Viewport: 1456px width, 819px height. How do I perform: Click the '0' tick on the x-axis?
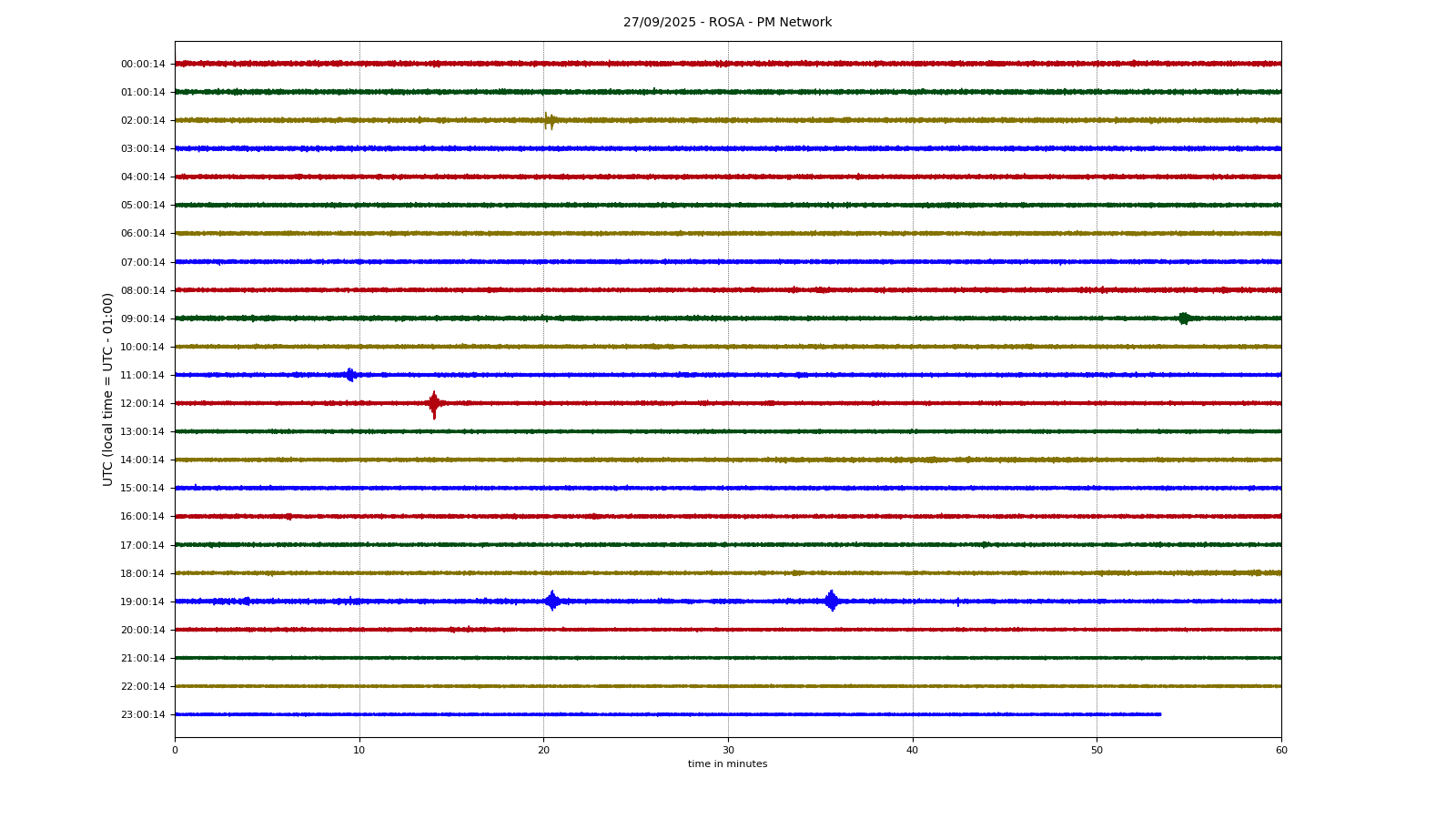pyautogui.click(x=175, y=750)
